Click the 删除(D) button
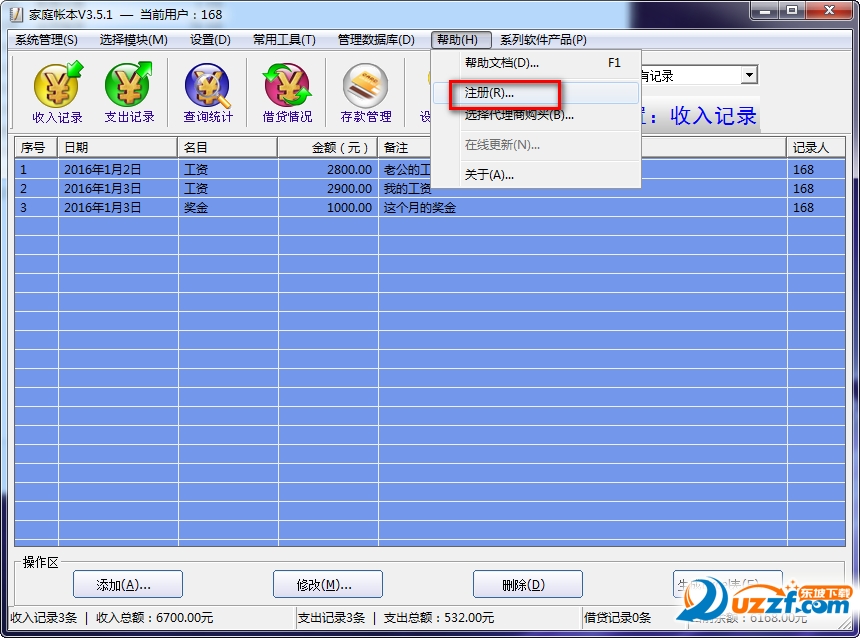The image size is (860, 638). tap(528, 584)
